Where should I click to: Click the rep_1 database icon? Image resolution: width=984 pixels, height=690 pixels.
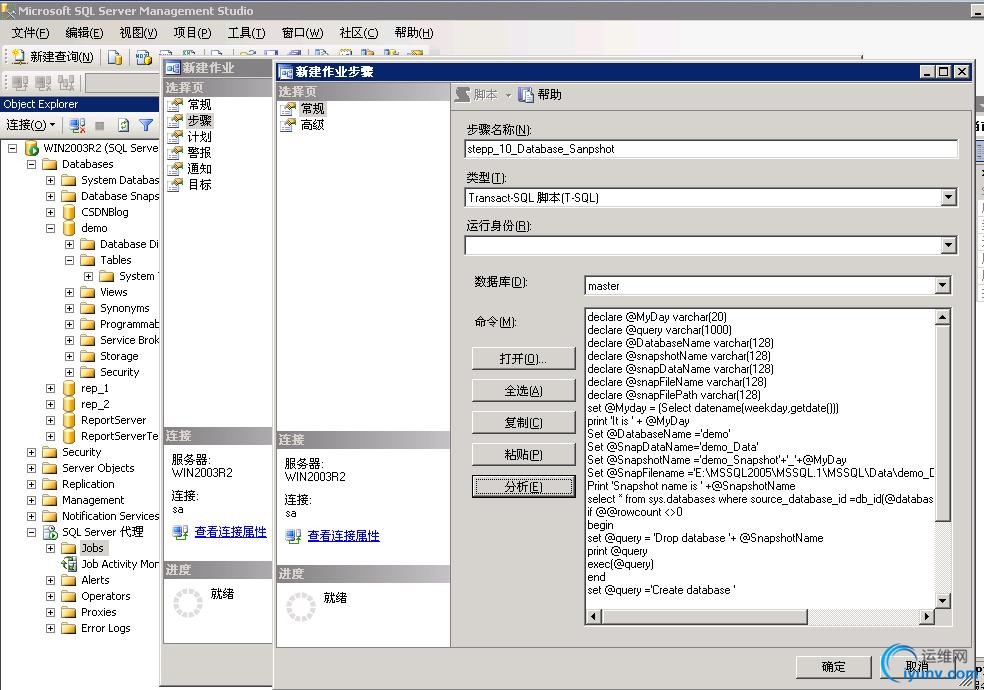point(69,388)
